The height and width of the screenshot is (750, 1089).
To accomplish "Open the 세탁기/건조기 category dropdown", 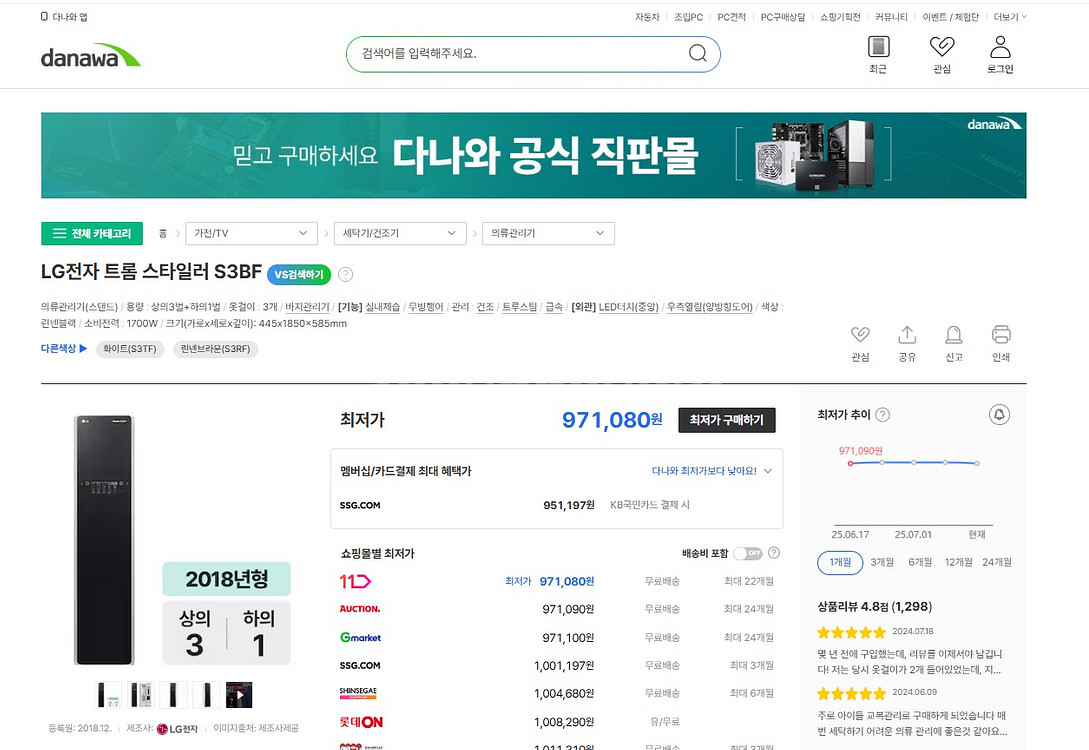I will (x=399, y=233).
